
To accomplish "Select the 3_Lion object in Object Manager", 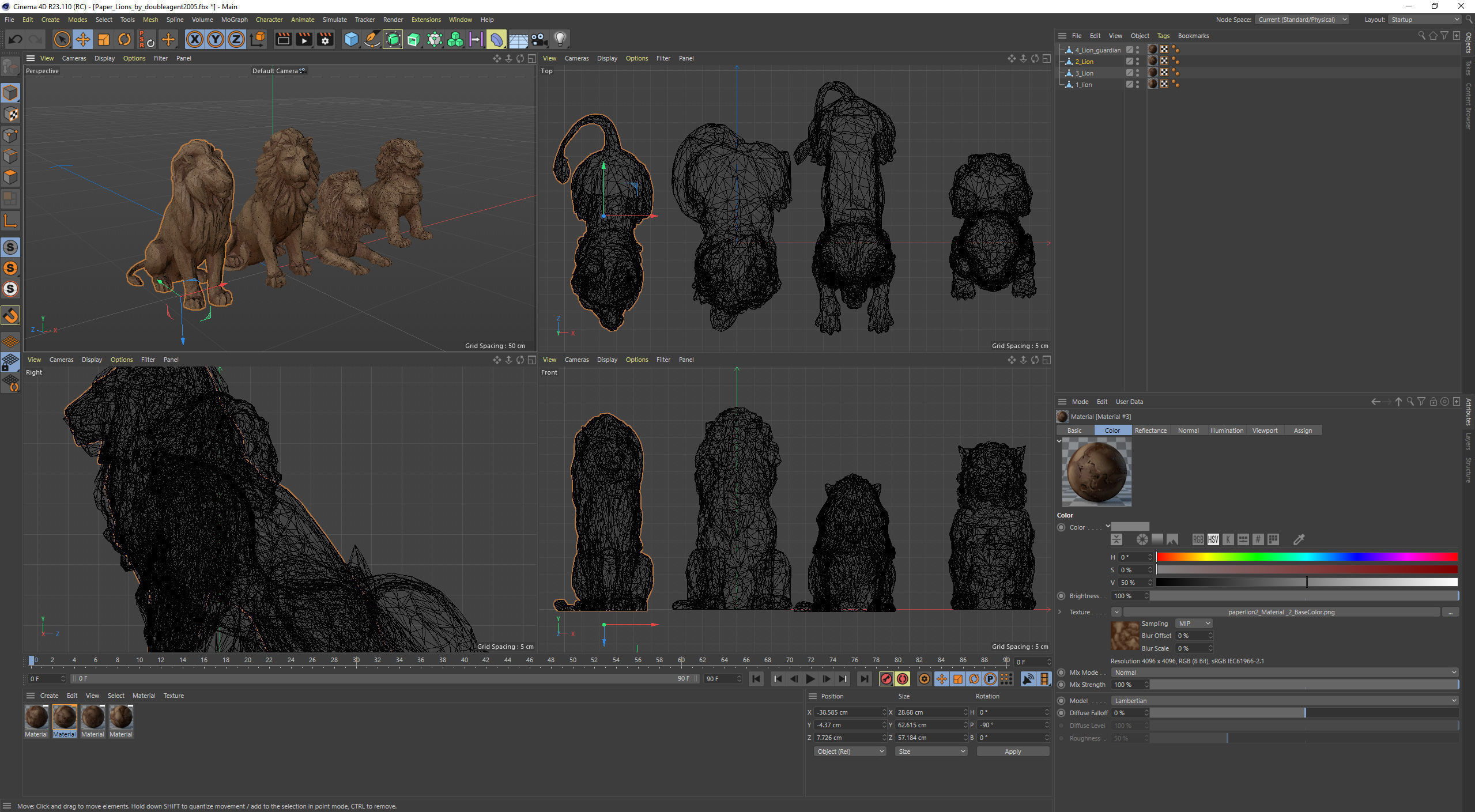I will tap(1084, 73).
